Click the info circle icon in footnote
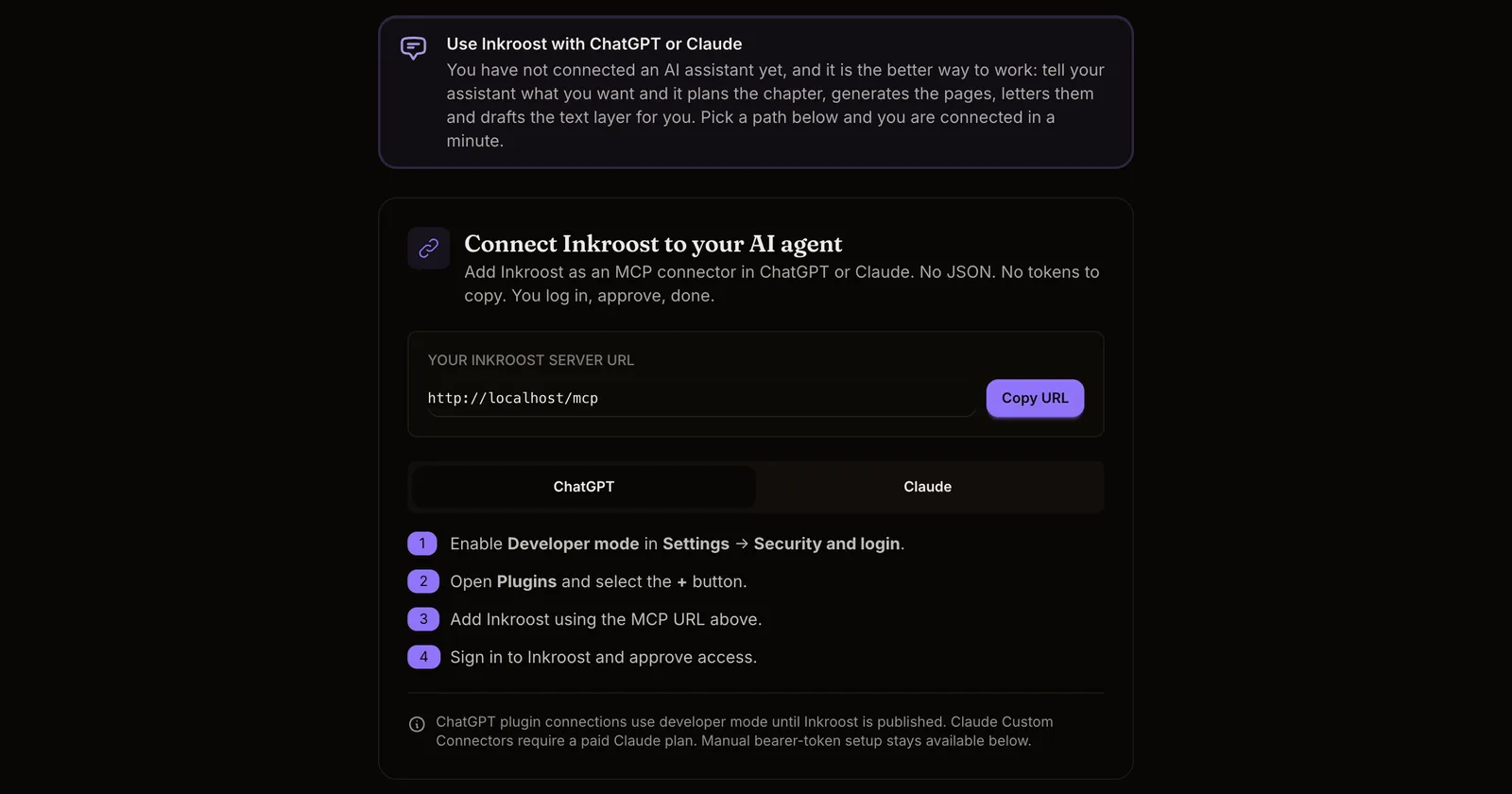Image resolution: width=1512 pixels, height=794 pixels. pyautogui.click(x=417, y=724)
